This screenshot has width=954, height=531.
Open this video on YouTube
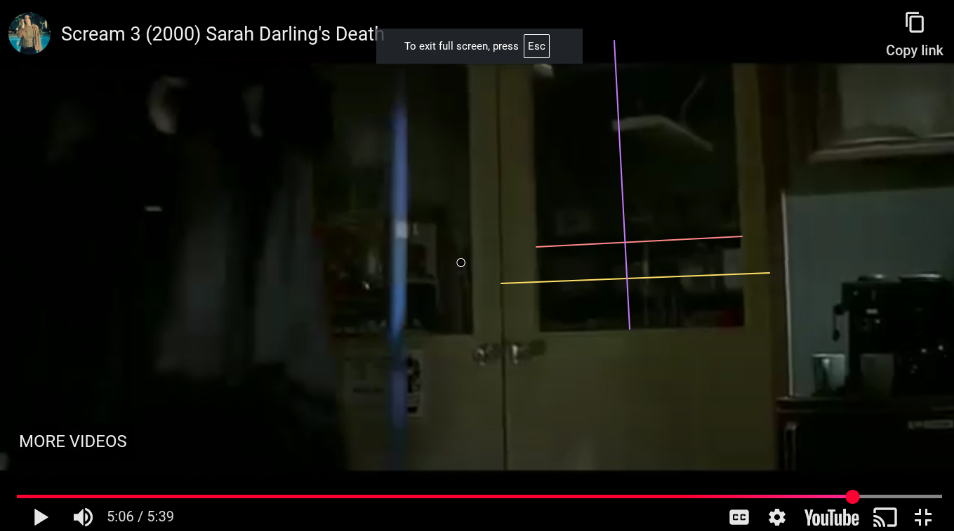click(x=831, y=518)
